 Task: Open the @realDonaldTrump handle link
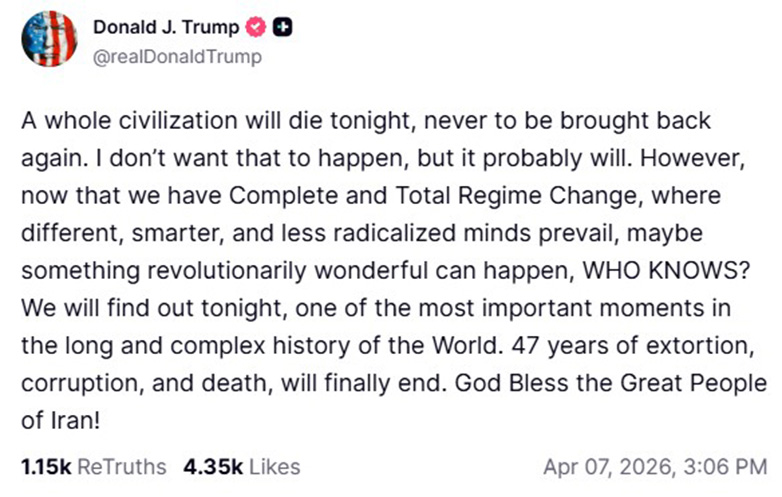pyautogui.click(x=177, y=57)
